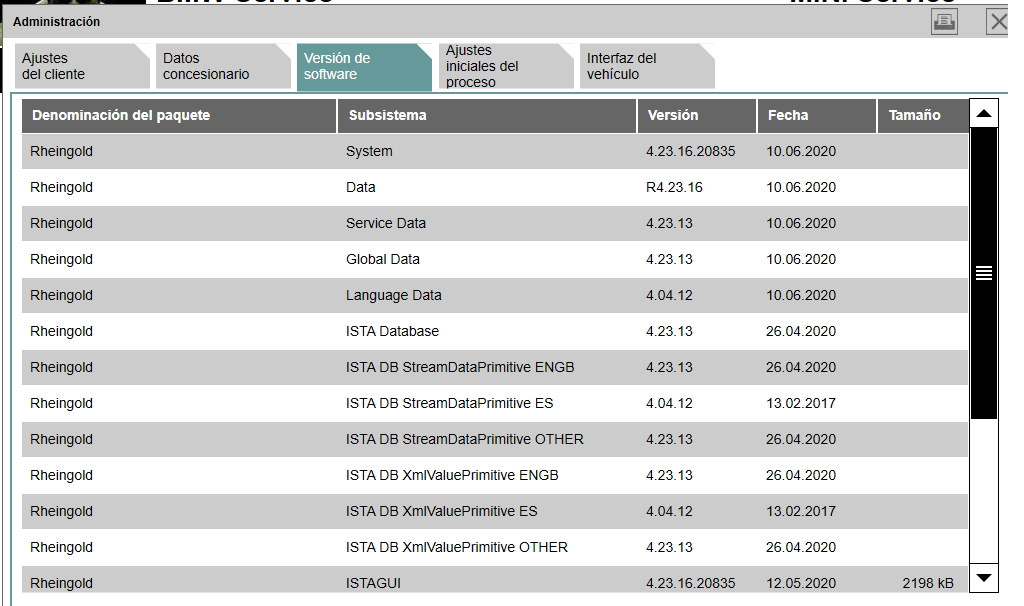Screen dimensions: 1024x606
Task: Click the Versión column header
Action: pos(697,116)
